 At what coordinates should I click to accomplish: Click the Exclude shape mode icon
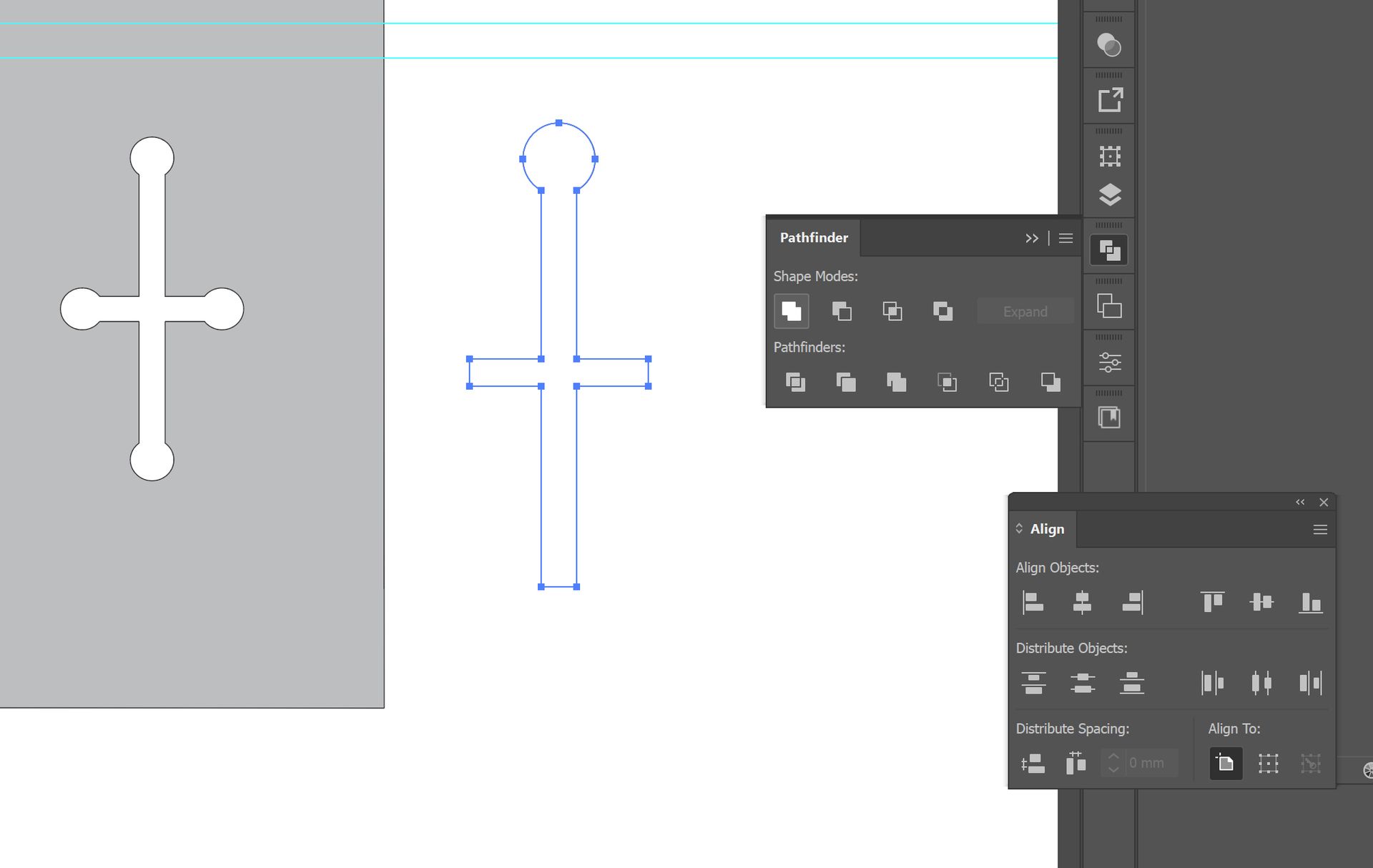click(x=943, y=311)
